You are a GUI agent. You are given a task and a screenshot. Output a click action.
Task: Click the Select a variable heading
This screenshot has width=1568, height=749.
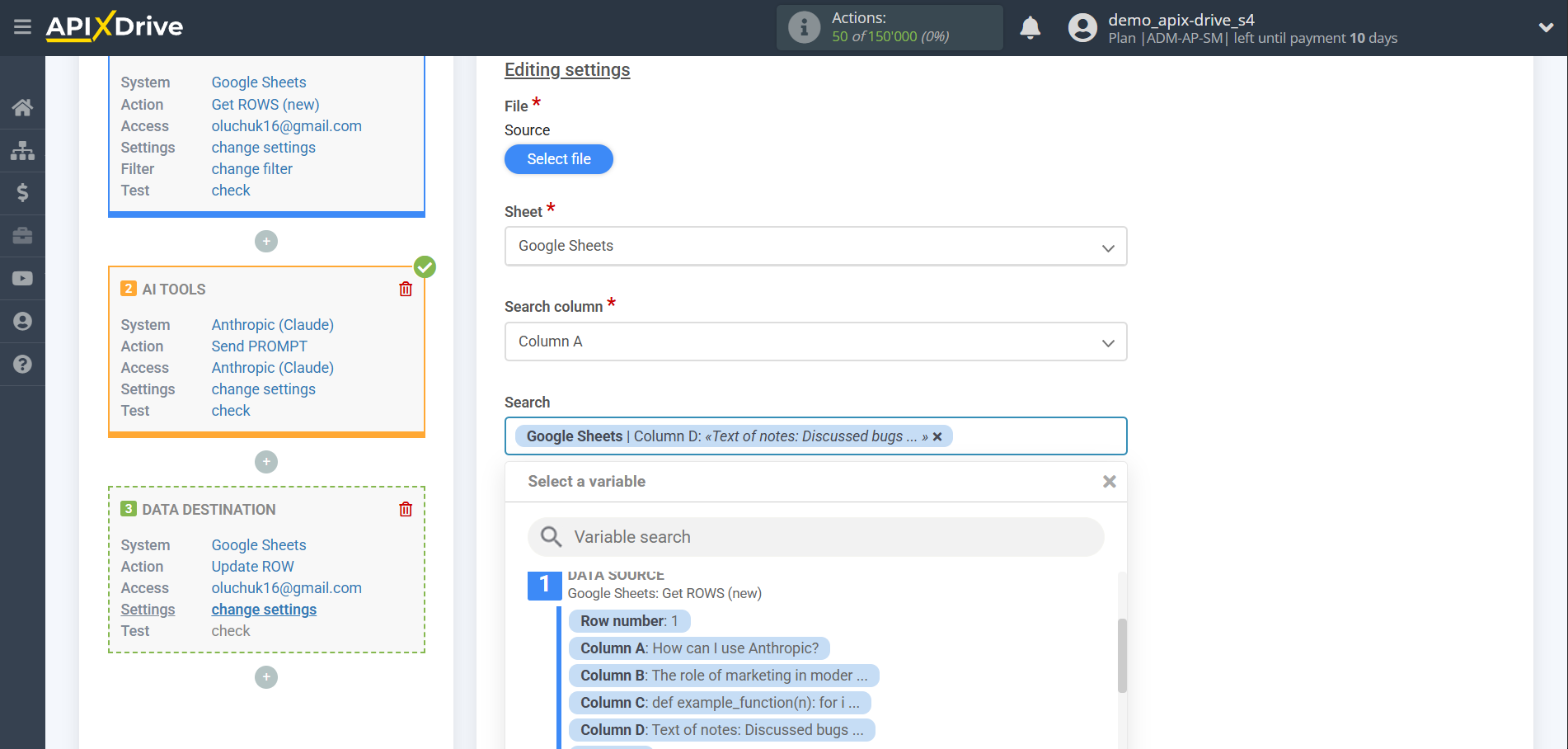tap(587, 482)
